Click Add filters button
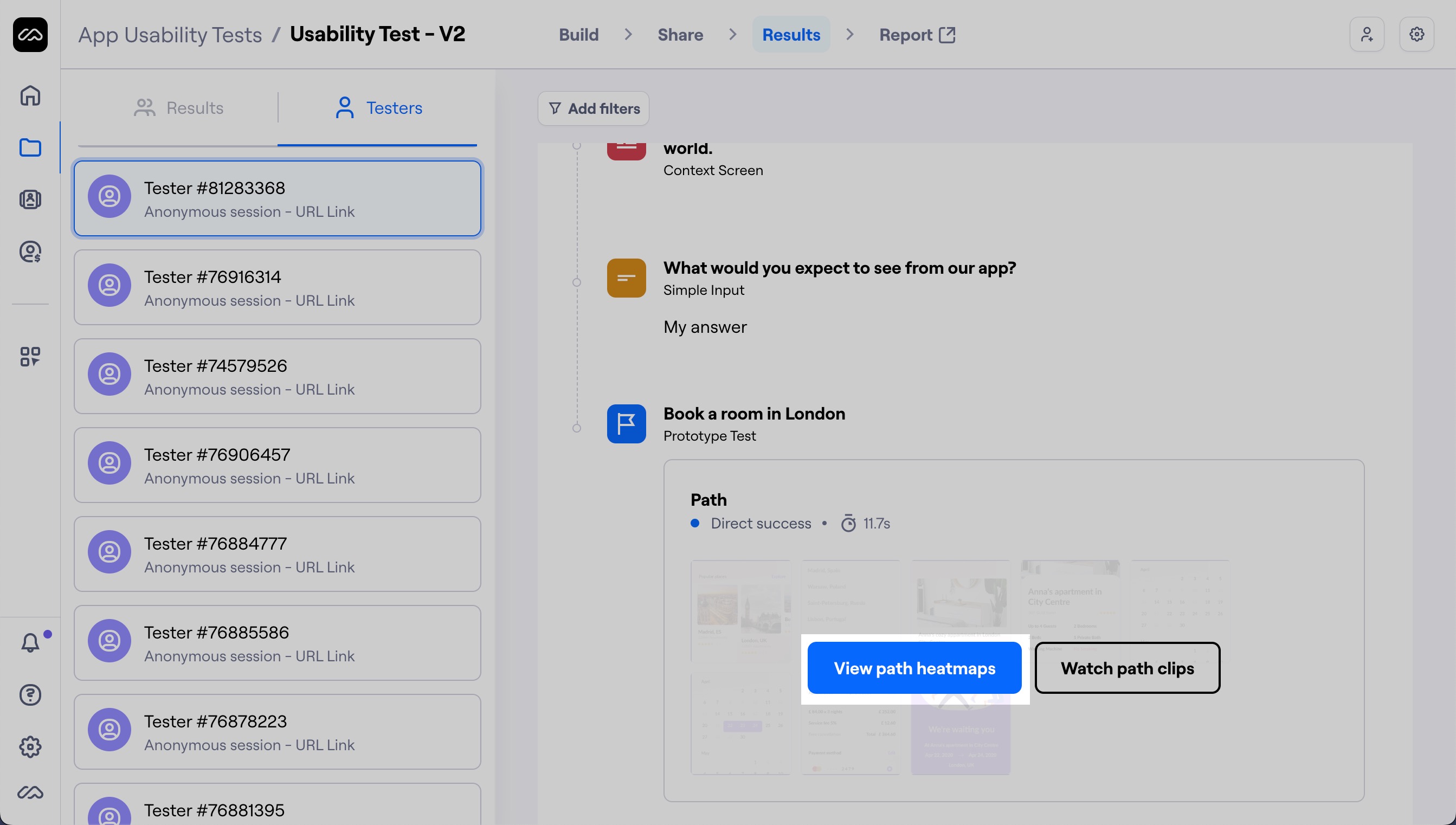This screenshot has width=1456, height=825. [593, 108]
